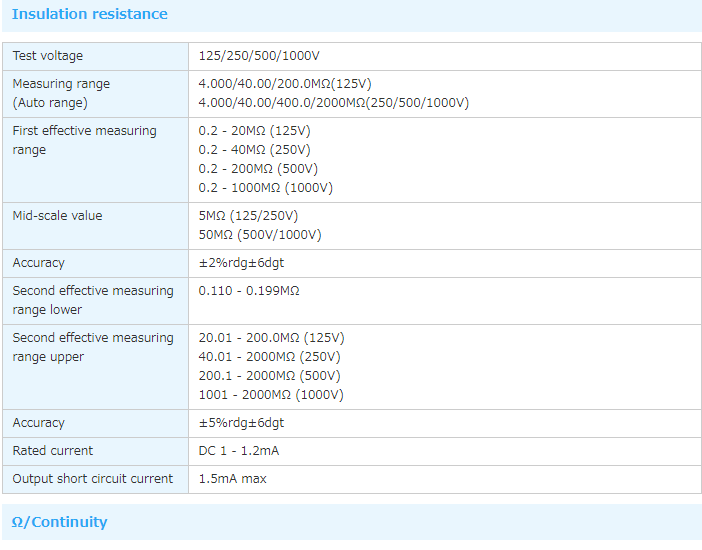Image resolution: width=702 pixels, height=550 pixels.
Task: Select the 1001 - 2000MΩ (1000V) line
Action: (271, 395)
